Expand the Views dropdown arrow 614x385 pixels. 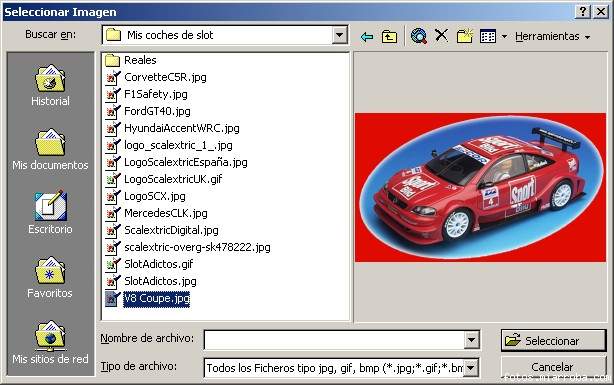click(504, 36)
